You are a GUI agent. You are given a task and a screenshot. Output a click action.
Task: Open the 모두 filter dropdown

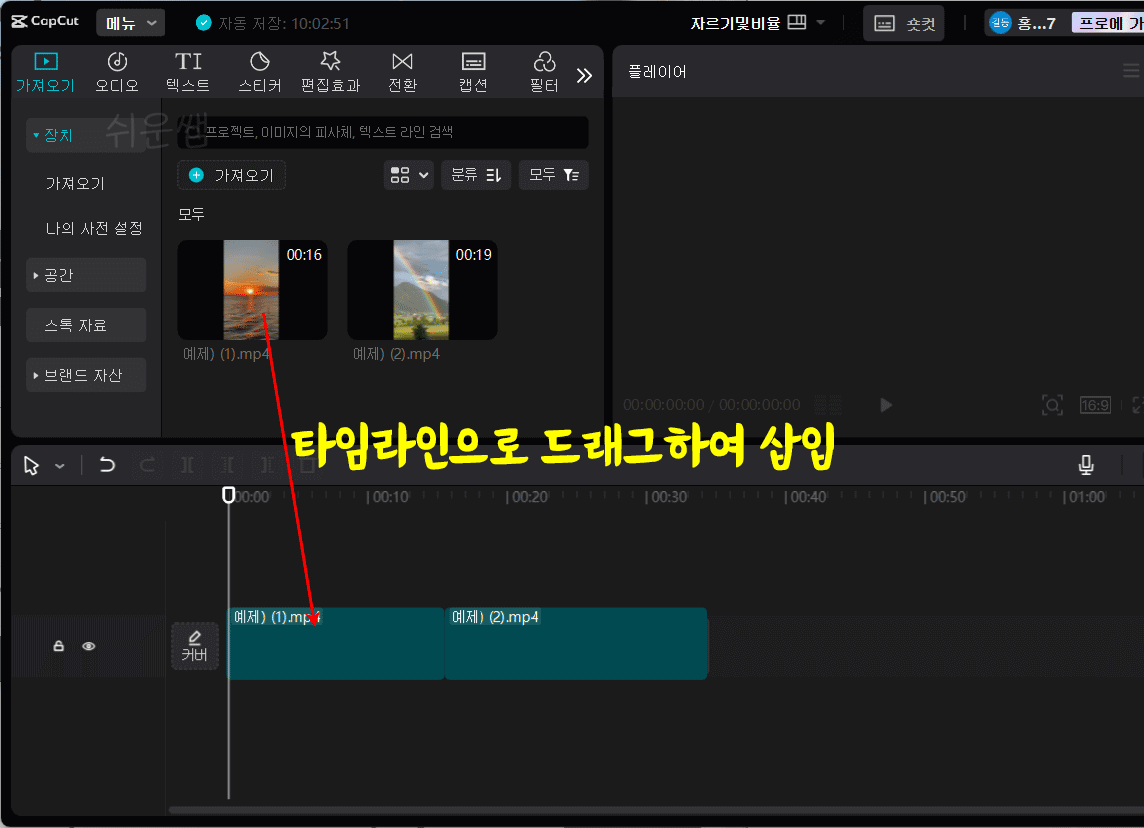(553, 175)
